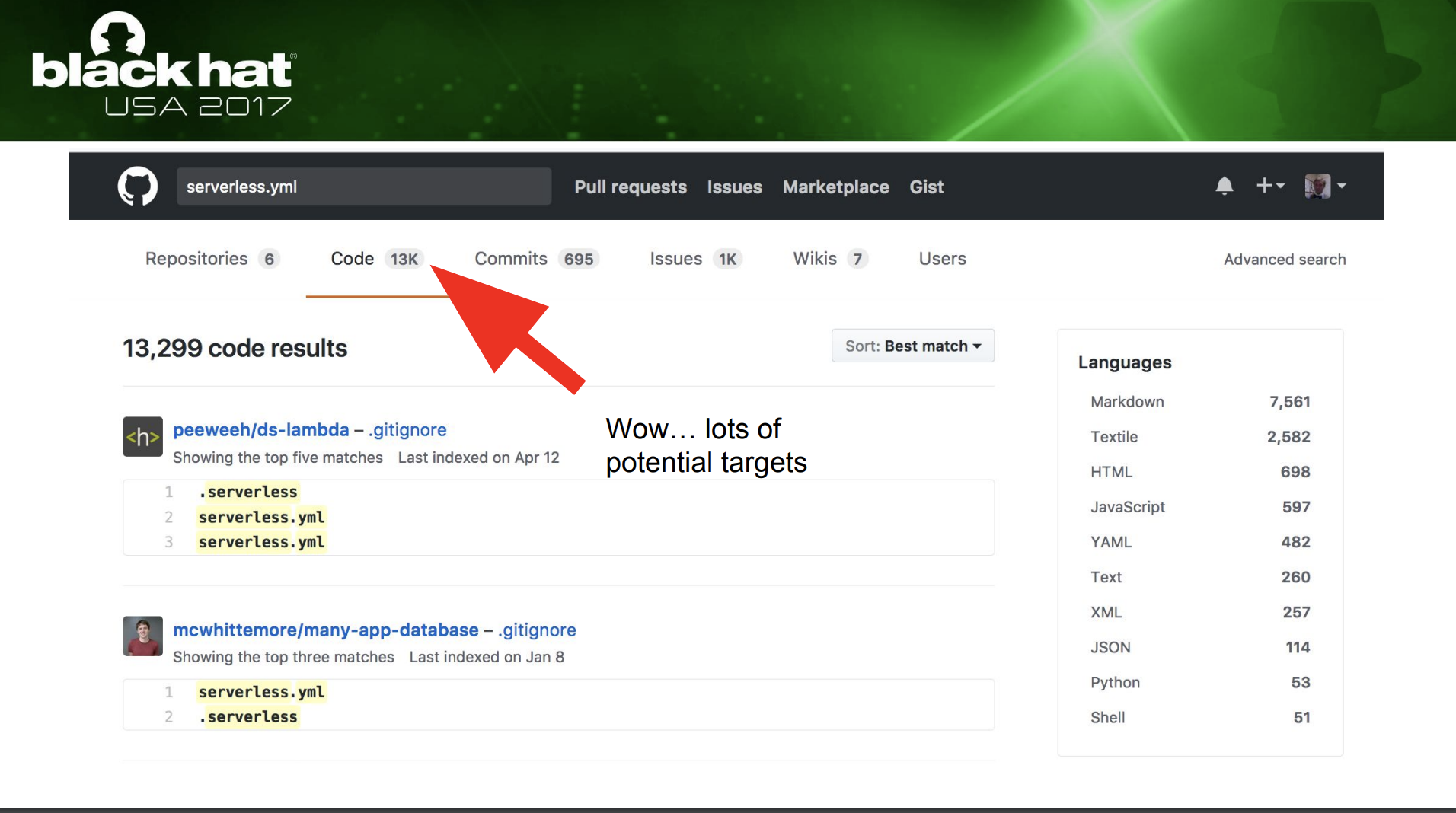1456x813 pixels.
Task: Click the peeweeh <h> avatar thumbnail
Action: (x=142, y=436)
